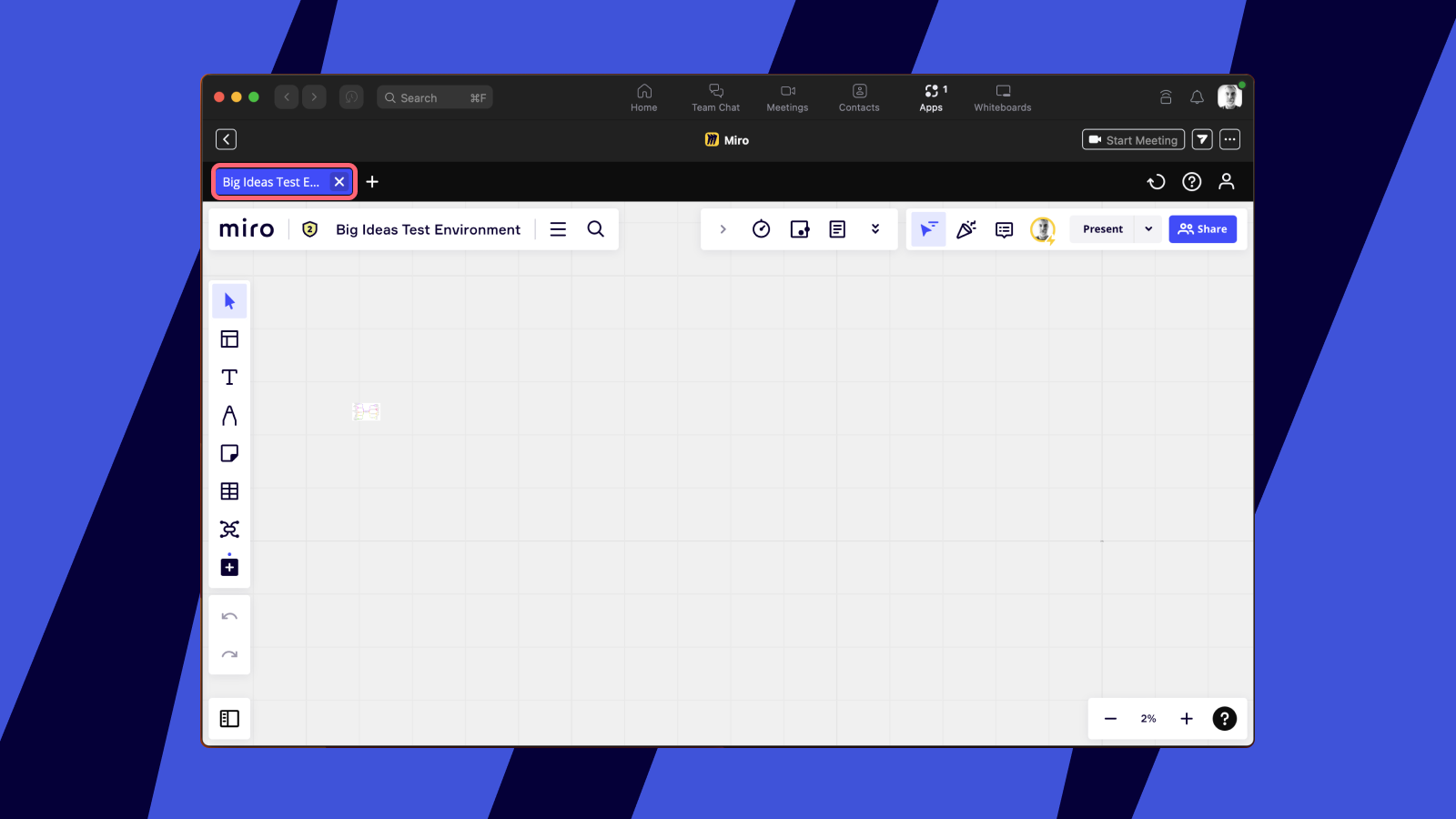
Task: Toggle the reactions confetti button
Action: pos(966,229)
